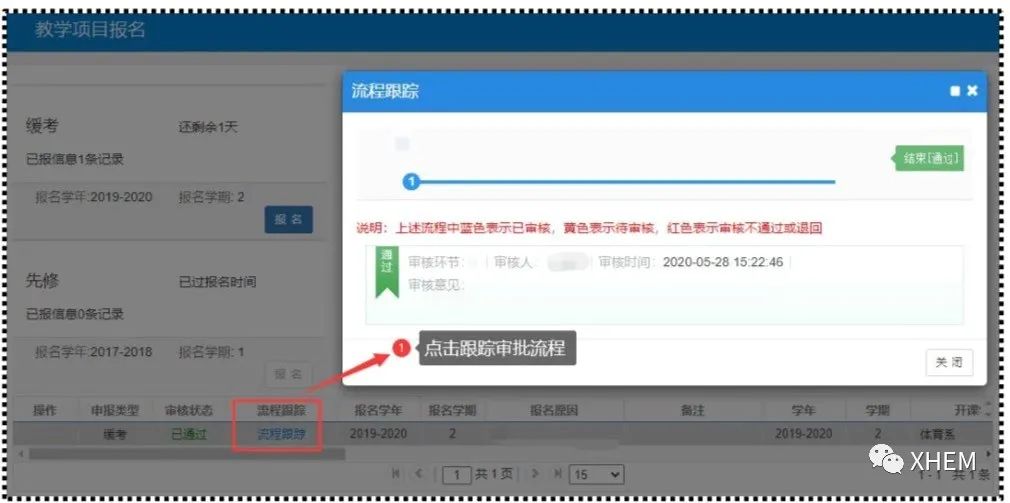This screenshot has height=503, width=1010.
Task: Click the page number input field
Action: (457, 474)
